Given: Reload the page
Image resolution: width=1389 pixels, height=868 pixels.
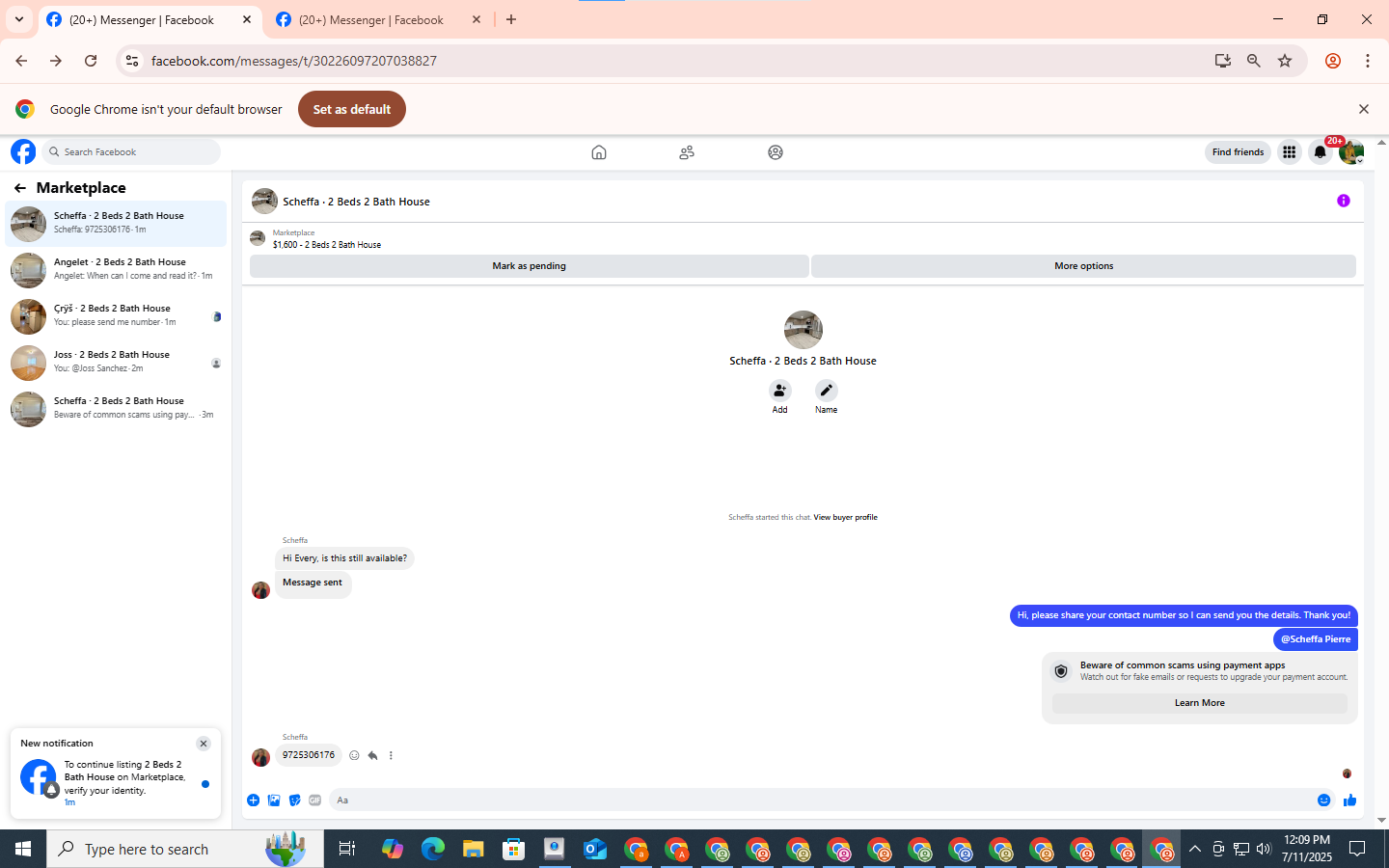Looking at the screenshot, I should click(x=91, y=61).
